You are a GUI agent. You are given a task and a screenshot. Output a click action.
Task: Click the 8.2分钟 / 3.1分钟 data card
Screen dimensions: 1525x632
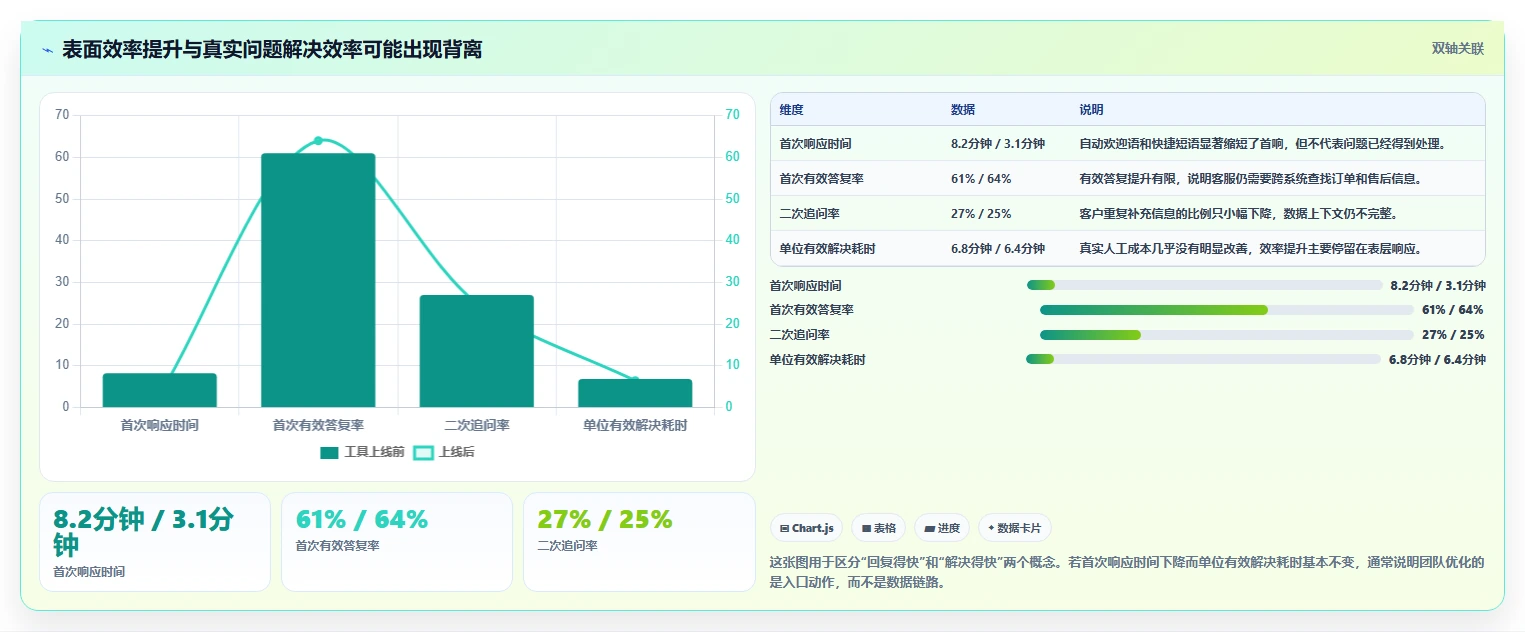coord(155,542)
